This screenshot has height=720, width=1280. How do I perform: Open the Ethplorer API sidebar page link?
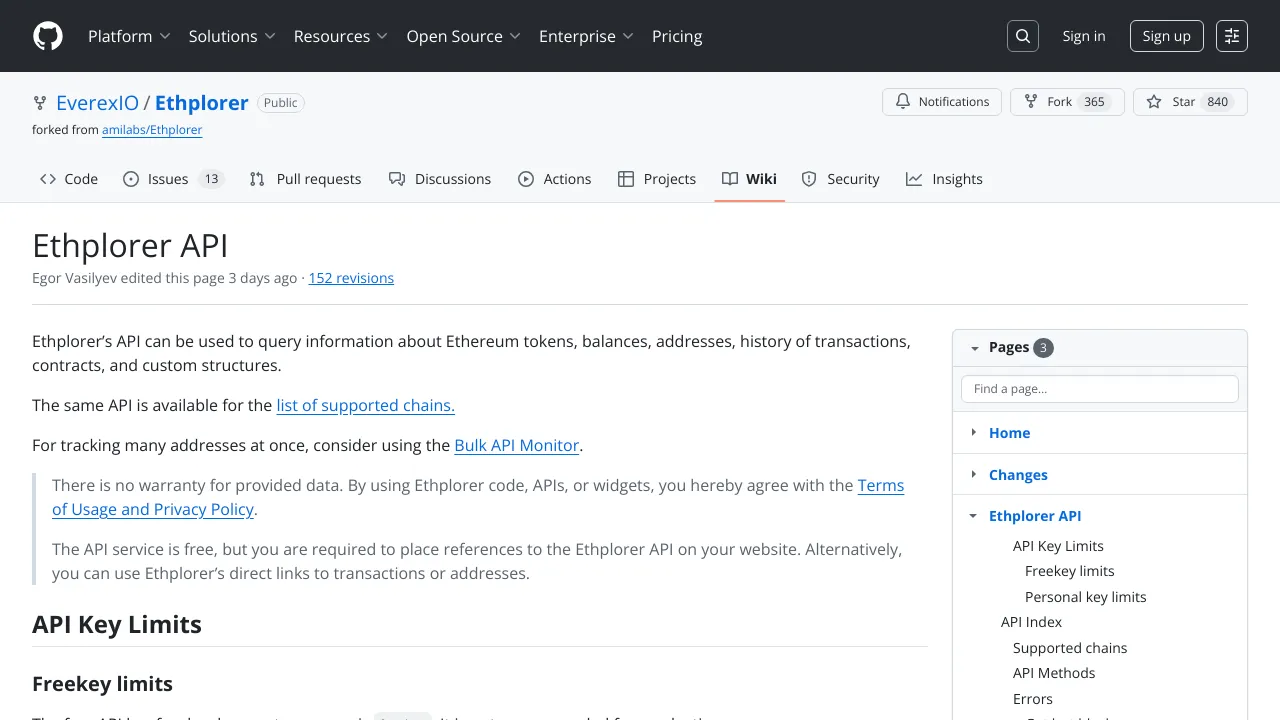click(1035, 516)
